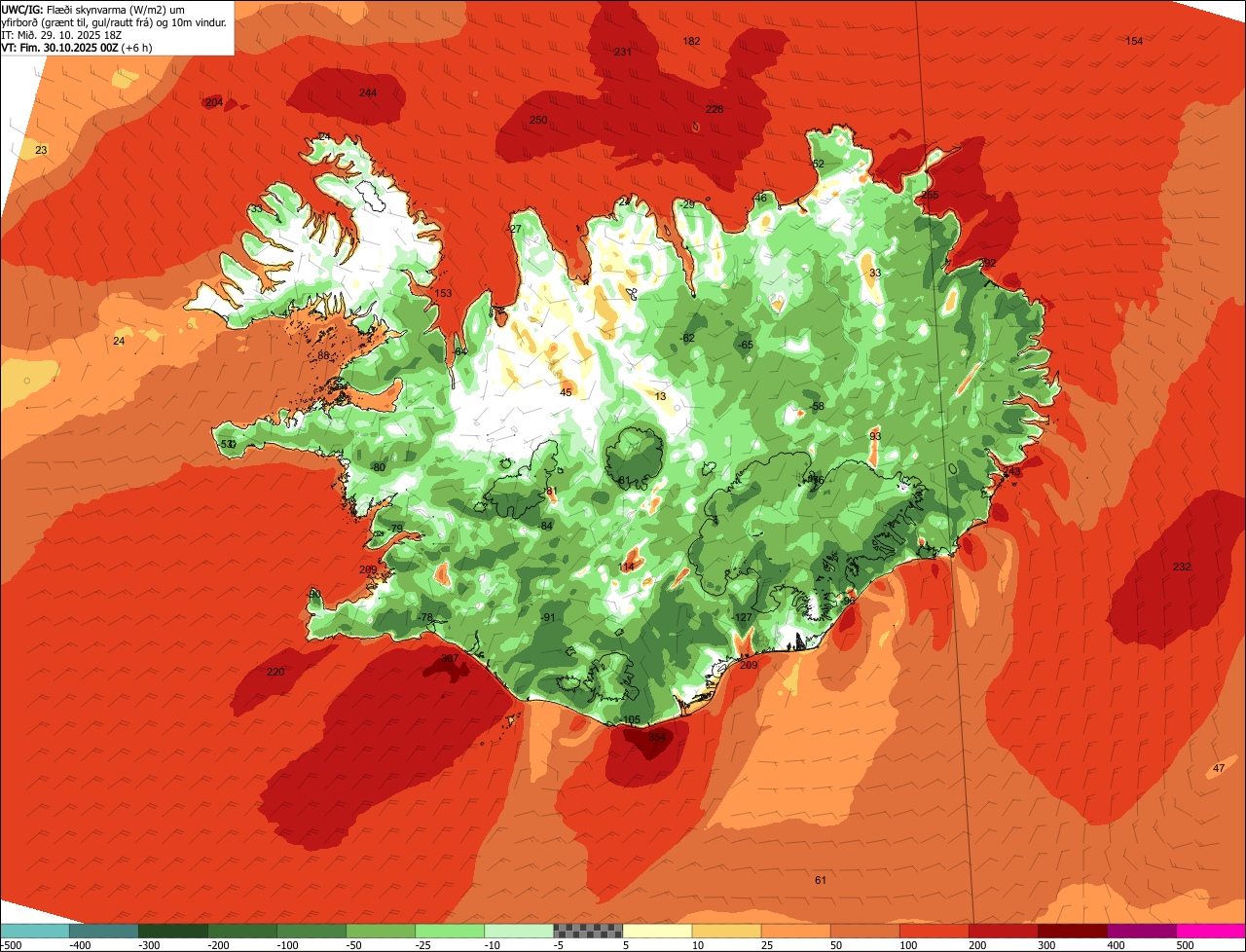1246x952 pixels.
Task: Click the map value '307'
Action: click(x=449, y=658)
